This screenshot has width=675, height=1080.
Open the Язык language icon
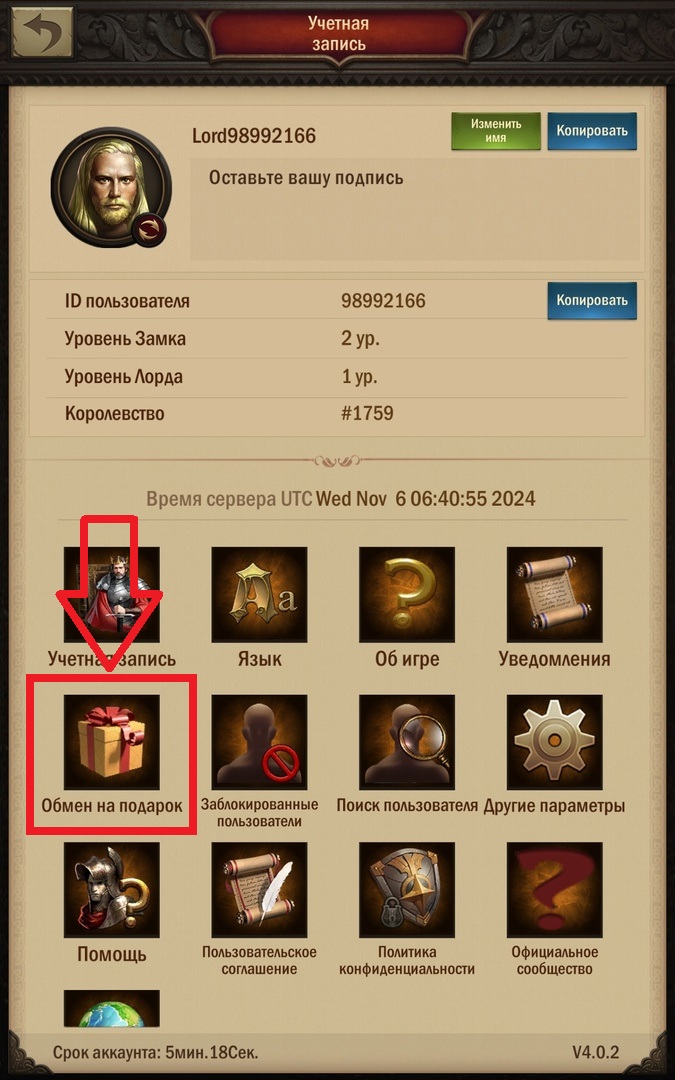pos(259,594)
